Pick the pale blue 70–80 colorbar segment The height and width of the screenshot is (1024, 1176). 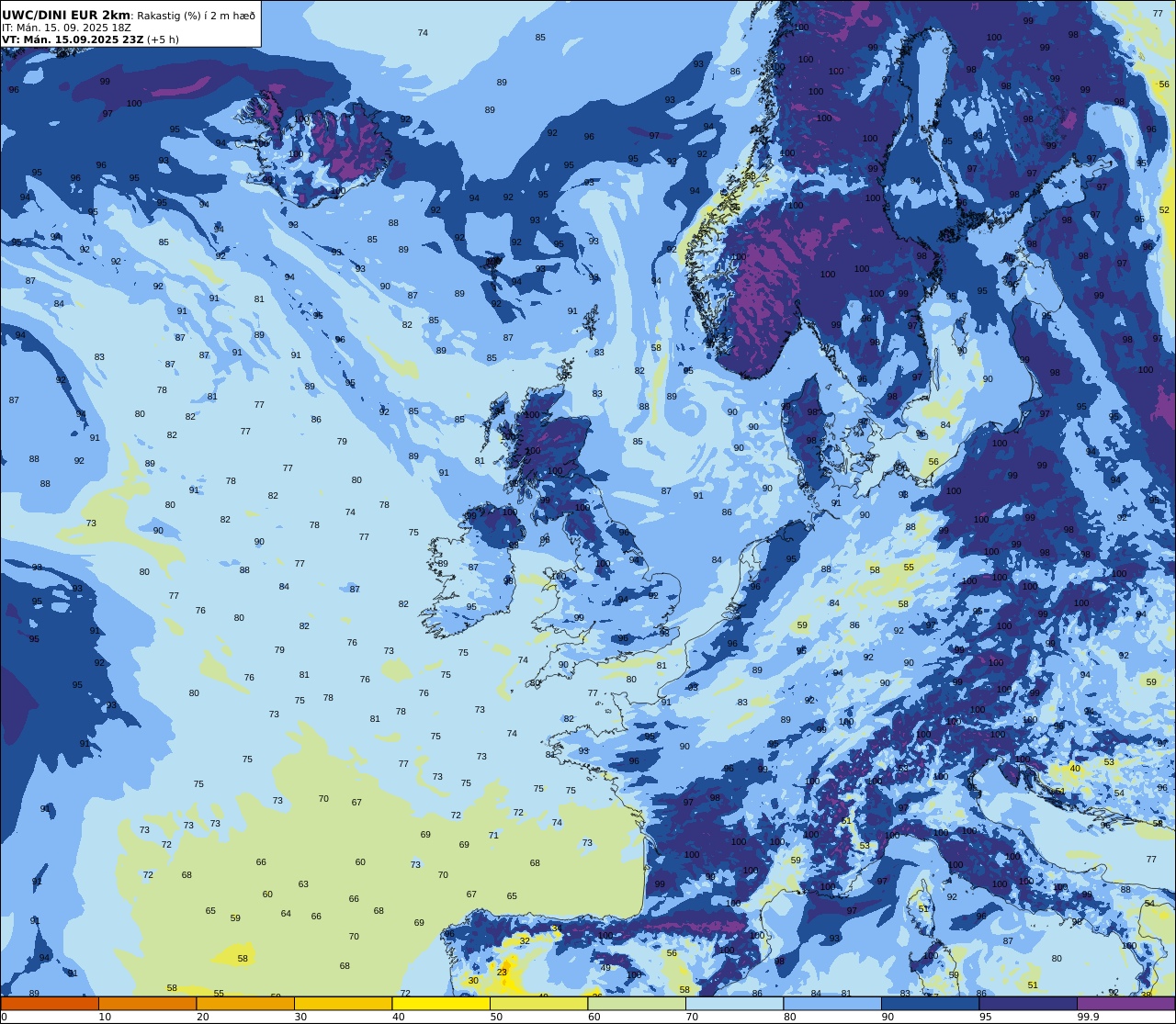[x=734, y=1003]
